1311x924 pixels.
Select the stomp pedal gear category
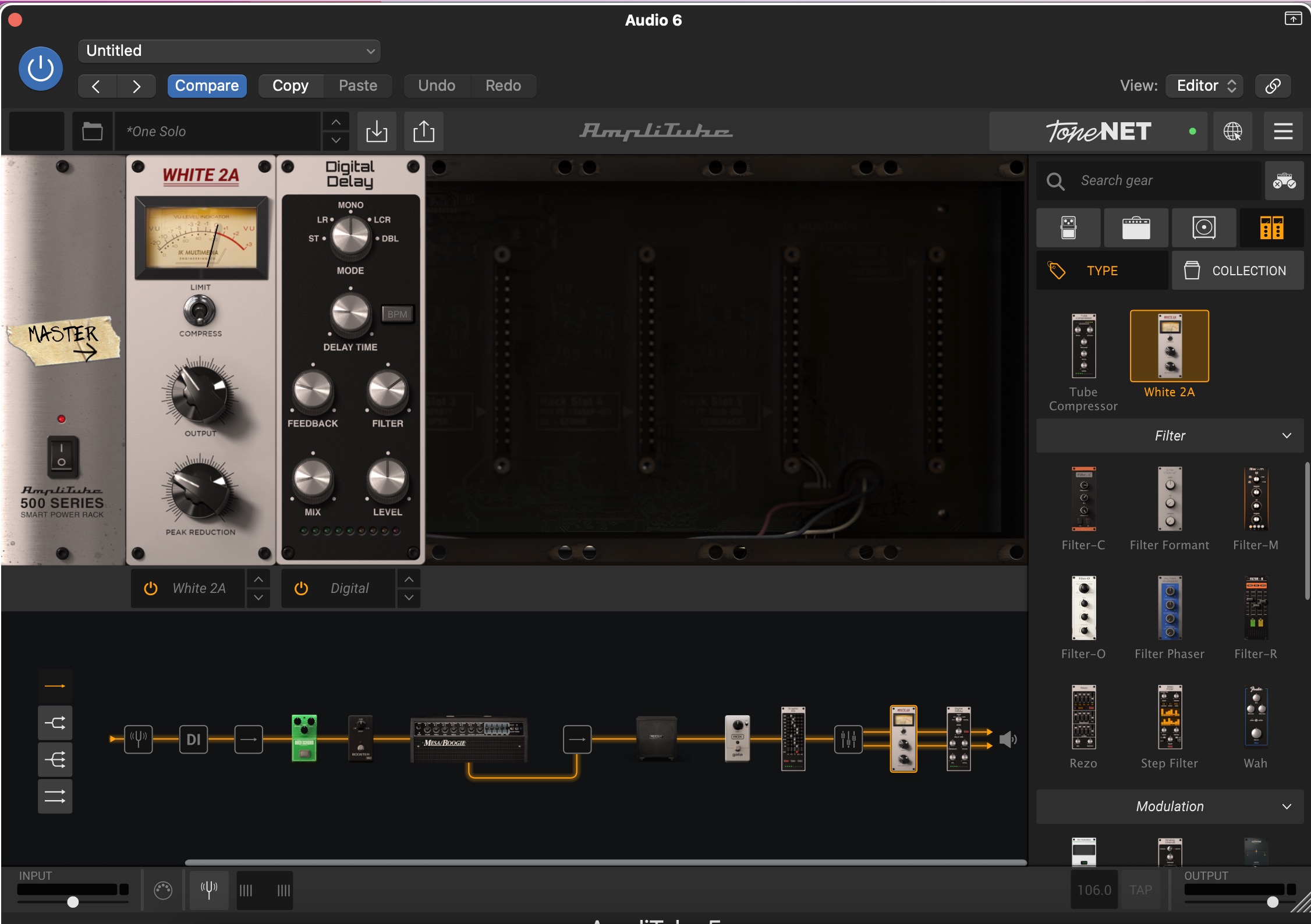click(1068, 228)
